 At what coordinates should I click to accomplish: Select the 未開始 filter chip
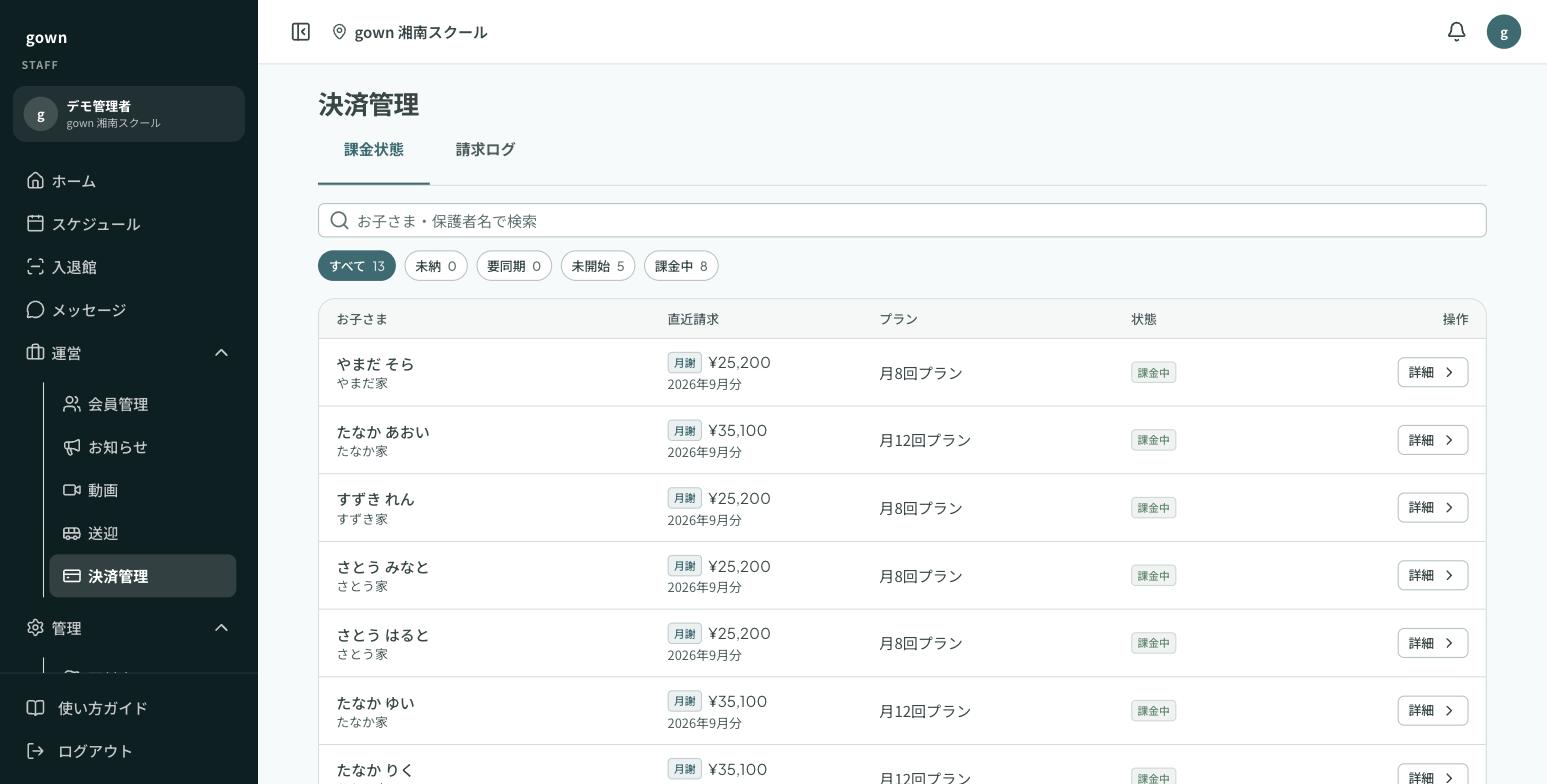(598, 266)
